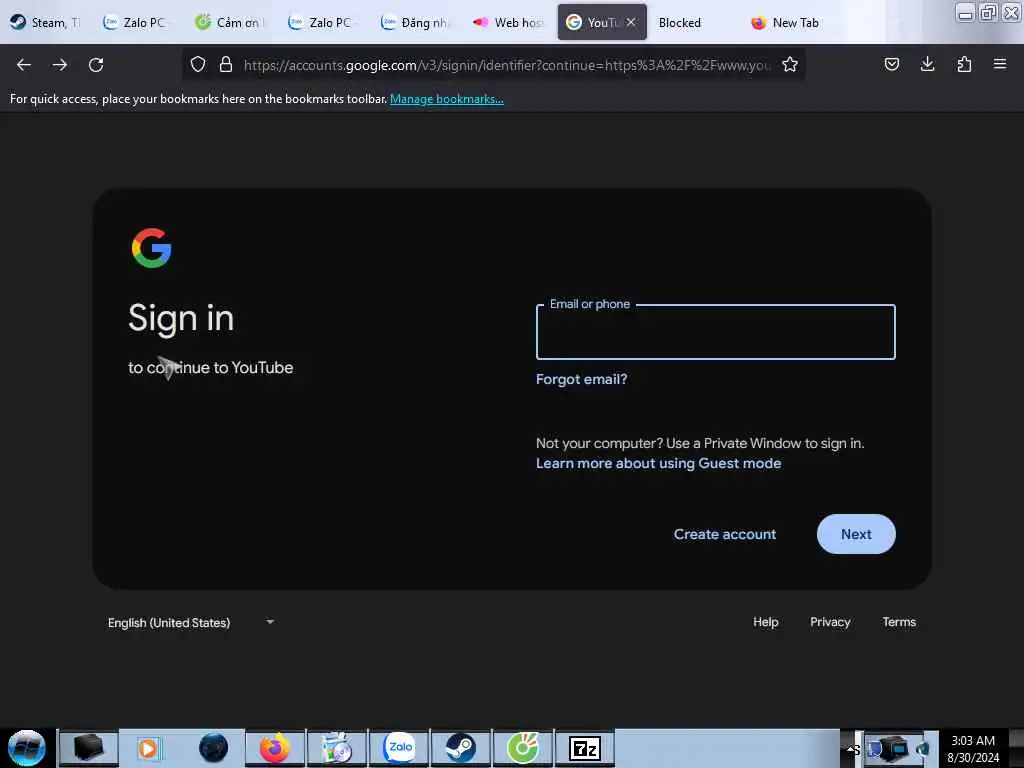This screenshot has height=768, width=1024.
Task: Click the Next button
Action: coord(856,534)
